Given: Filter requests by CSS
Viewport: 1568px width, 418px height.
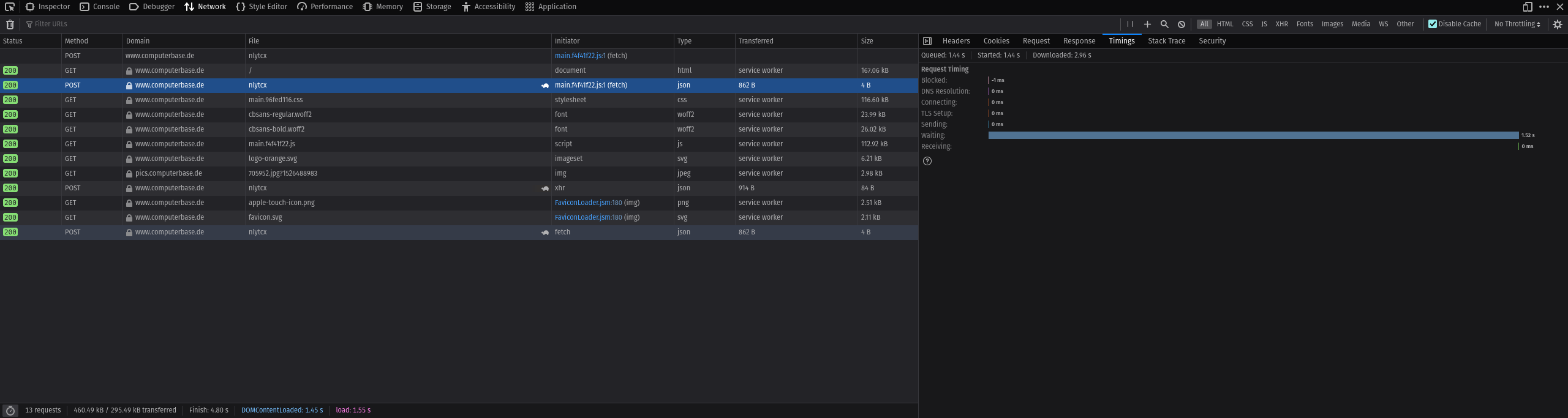Looking at the screenshot, I should pyautogui.click(x=1247, y=24).
